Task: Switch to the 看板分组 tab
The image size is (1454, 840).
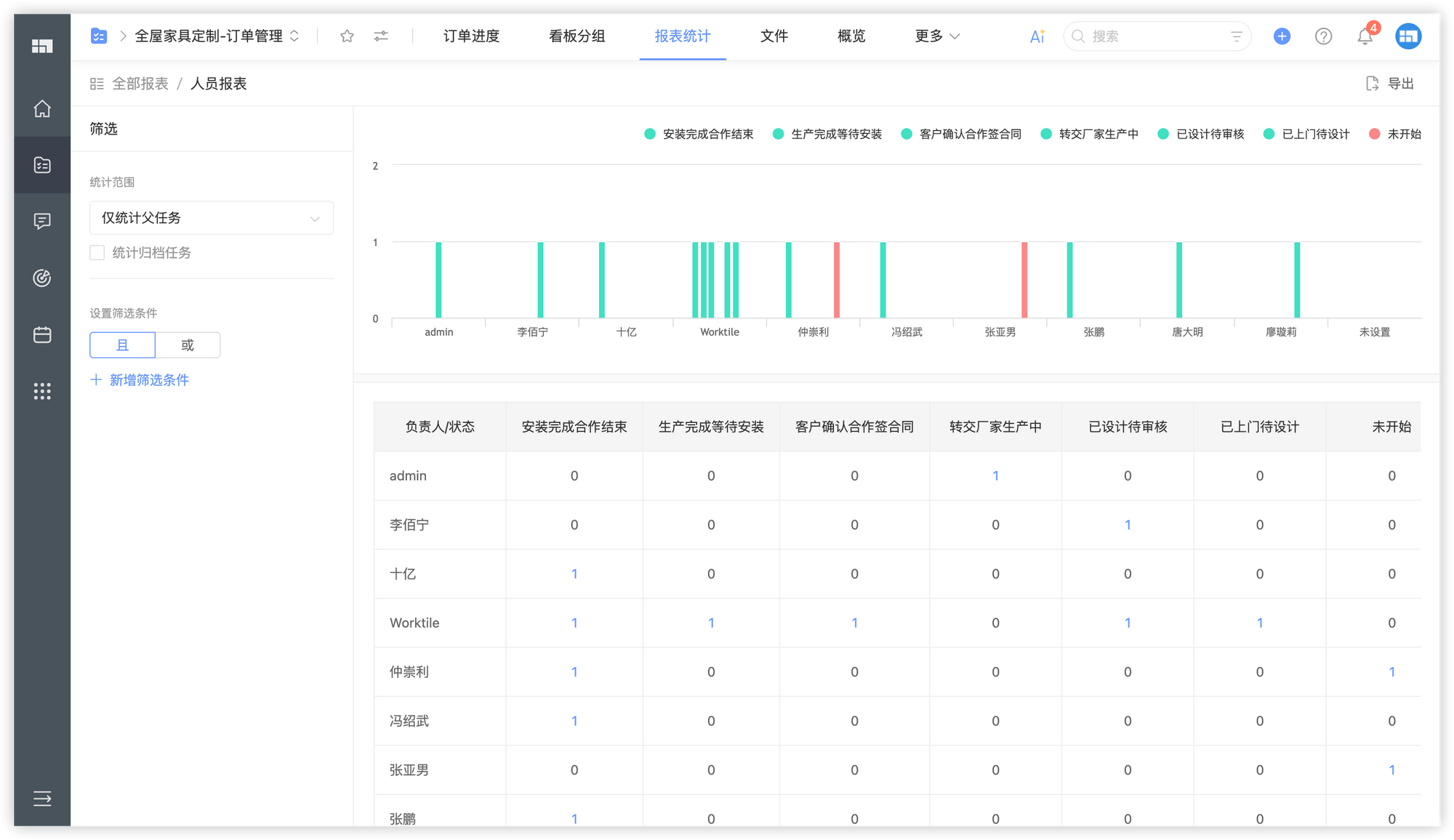Action: (x=577, y=36)
